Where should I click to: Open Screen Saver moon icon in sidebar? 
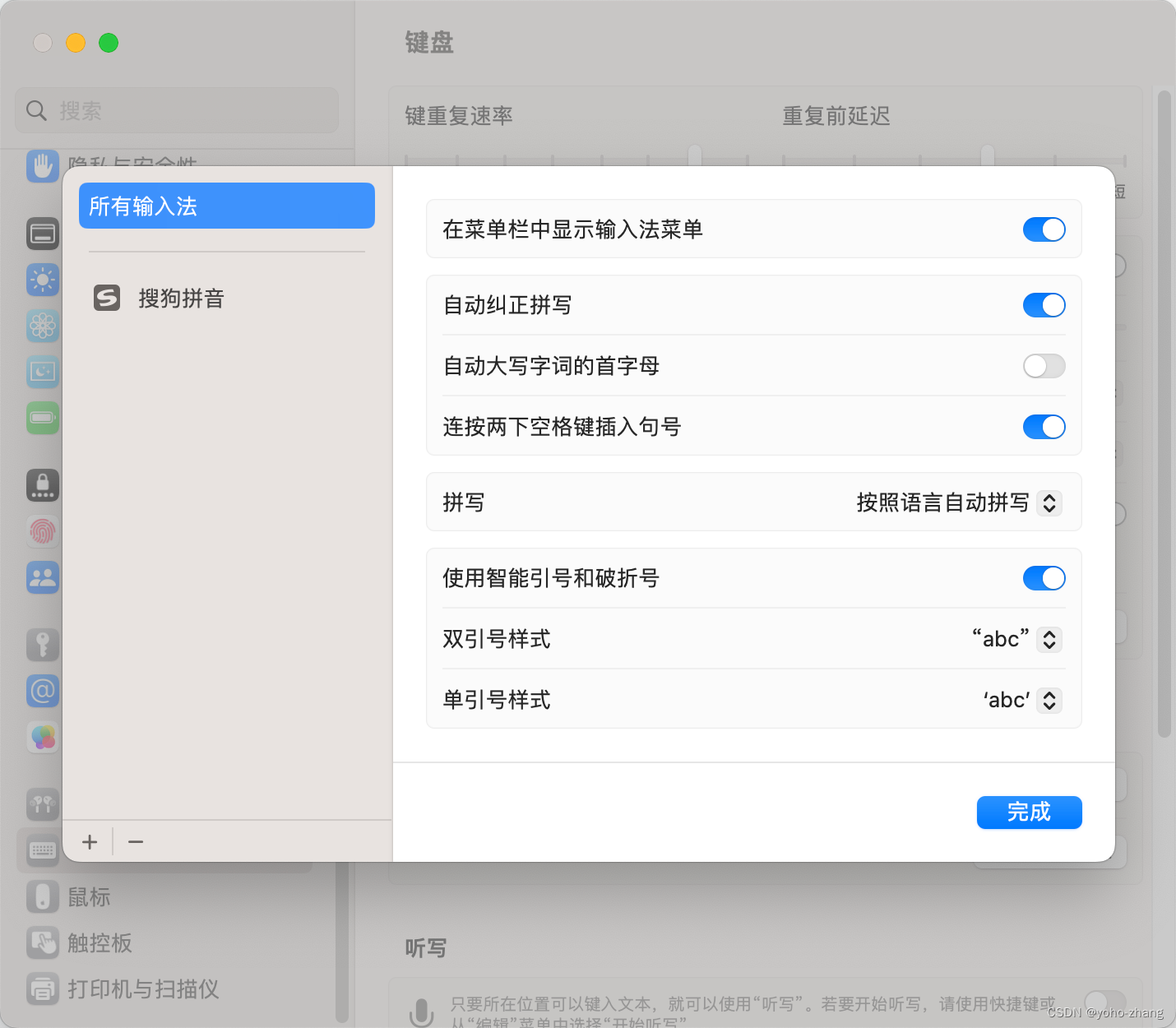click(43, 372)
